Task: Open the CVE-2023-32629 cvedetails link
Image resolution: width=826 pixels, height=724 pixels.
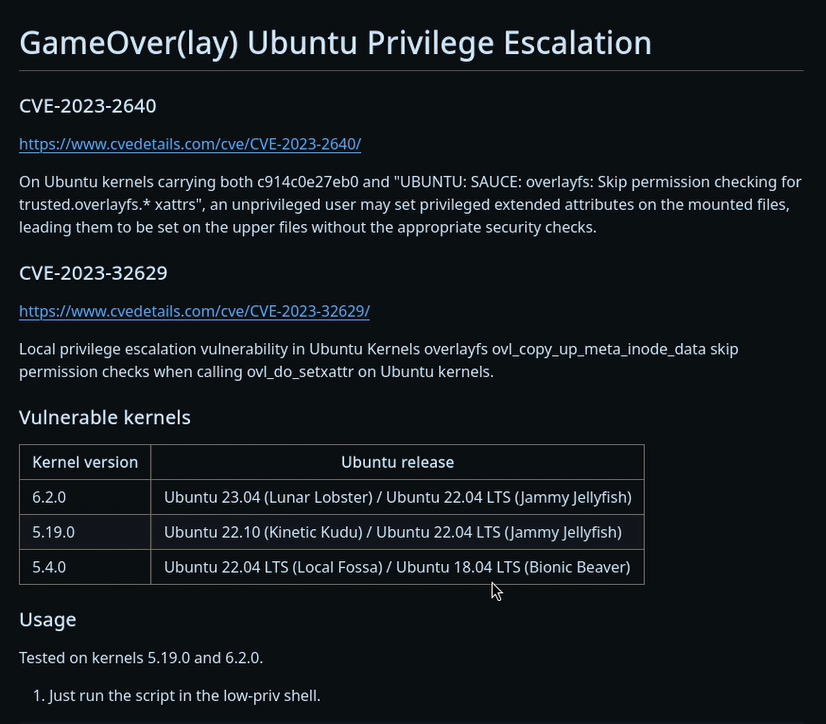Action: (194, 311)
